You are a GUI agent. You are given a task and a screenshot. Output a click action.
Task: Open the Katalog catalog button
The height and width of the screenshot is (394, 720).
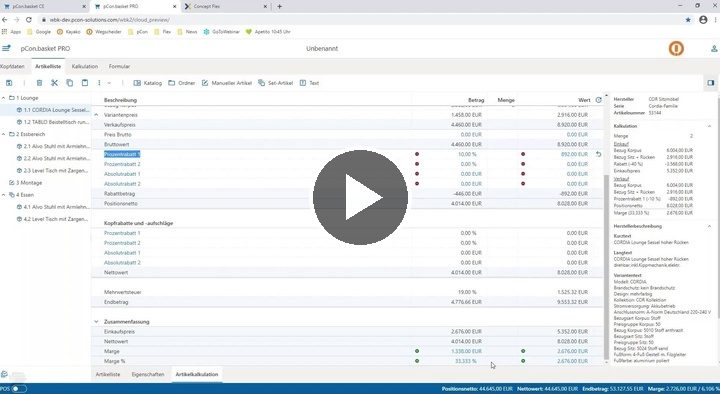click(x=147, y=83)
